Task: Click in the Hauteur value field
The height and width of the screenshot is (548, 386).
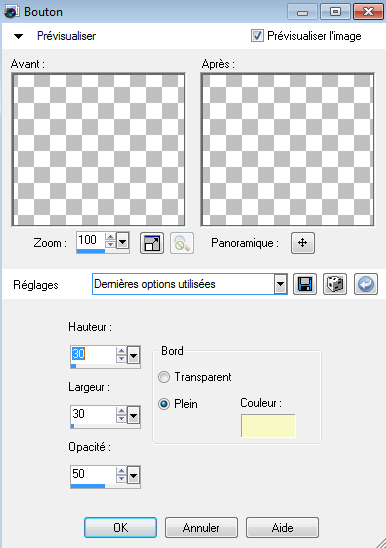Action: click(93, 354)
